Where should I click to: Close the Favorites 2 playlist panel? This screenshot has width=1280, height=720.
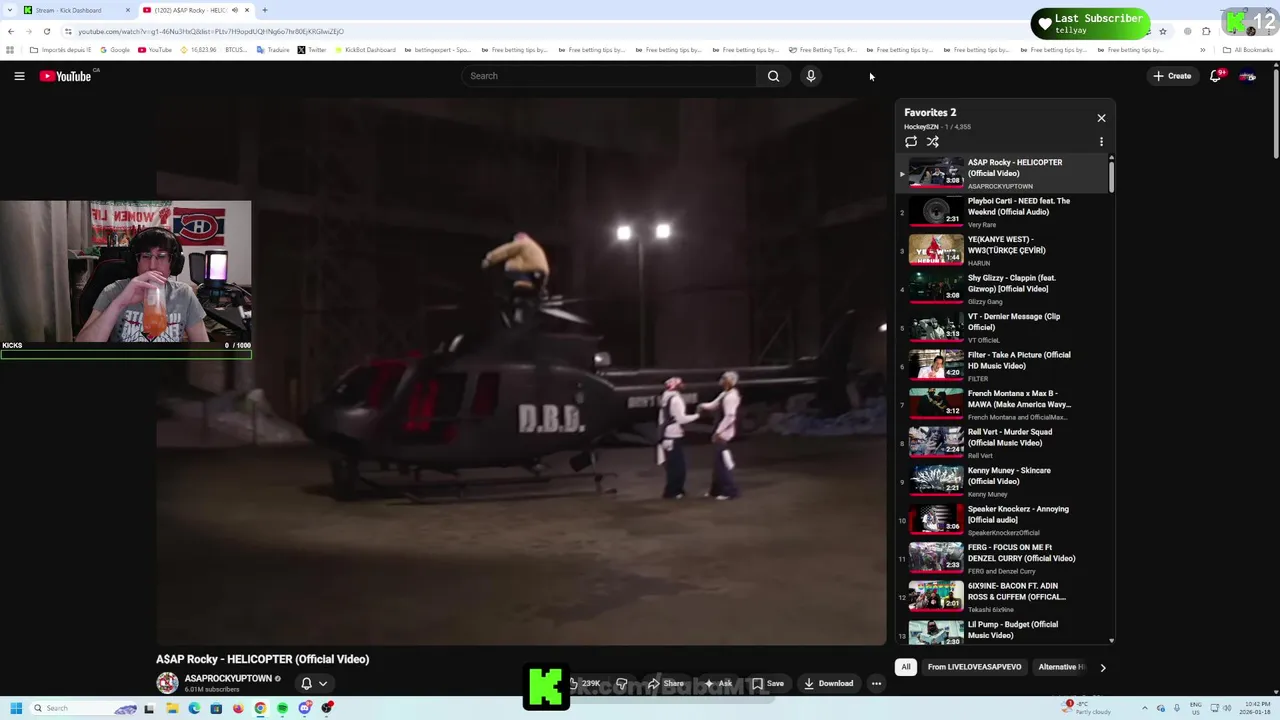click(1101, 118)
